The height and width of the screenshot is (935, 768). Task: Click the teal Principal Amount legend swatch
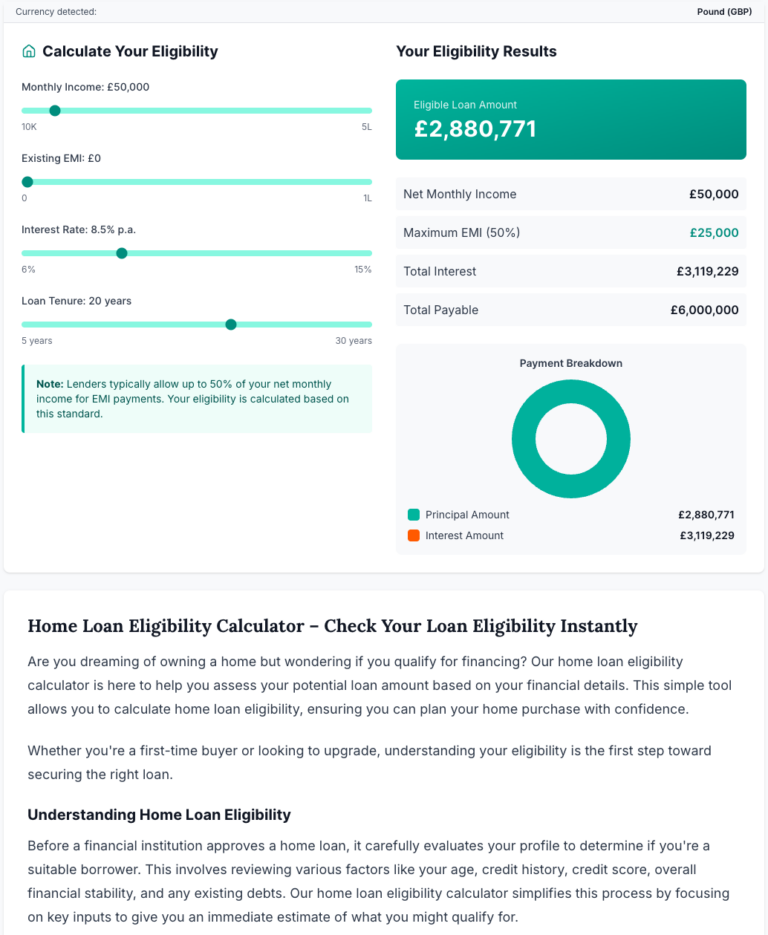[x=413, y=515]
